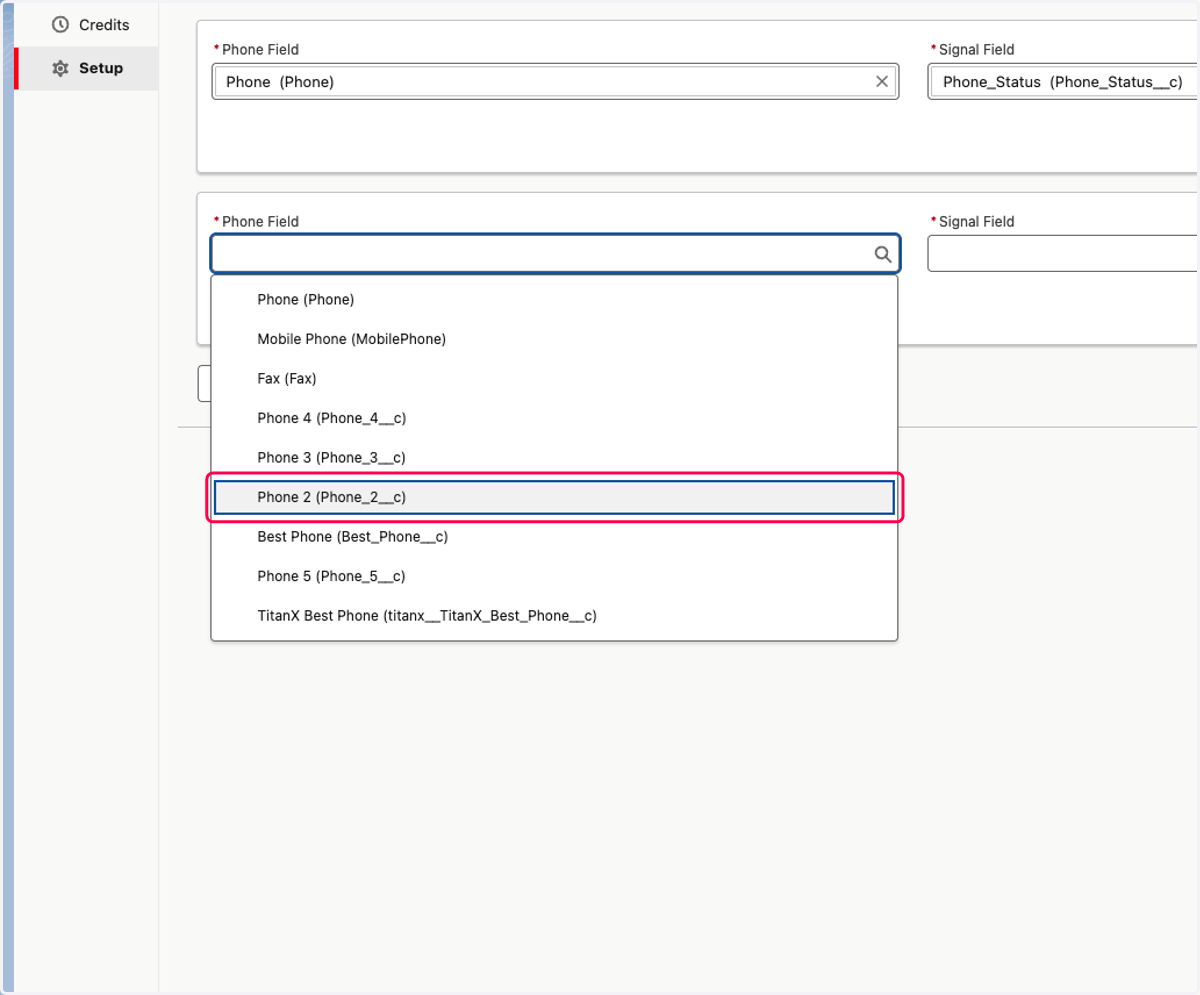Image resolution: width=1200 pixels, height=995 pixels.
Task: Select Best Phone (Best_Phone__c) option
Action: 554,537
